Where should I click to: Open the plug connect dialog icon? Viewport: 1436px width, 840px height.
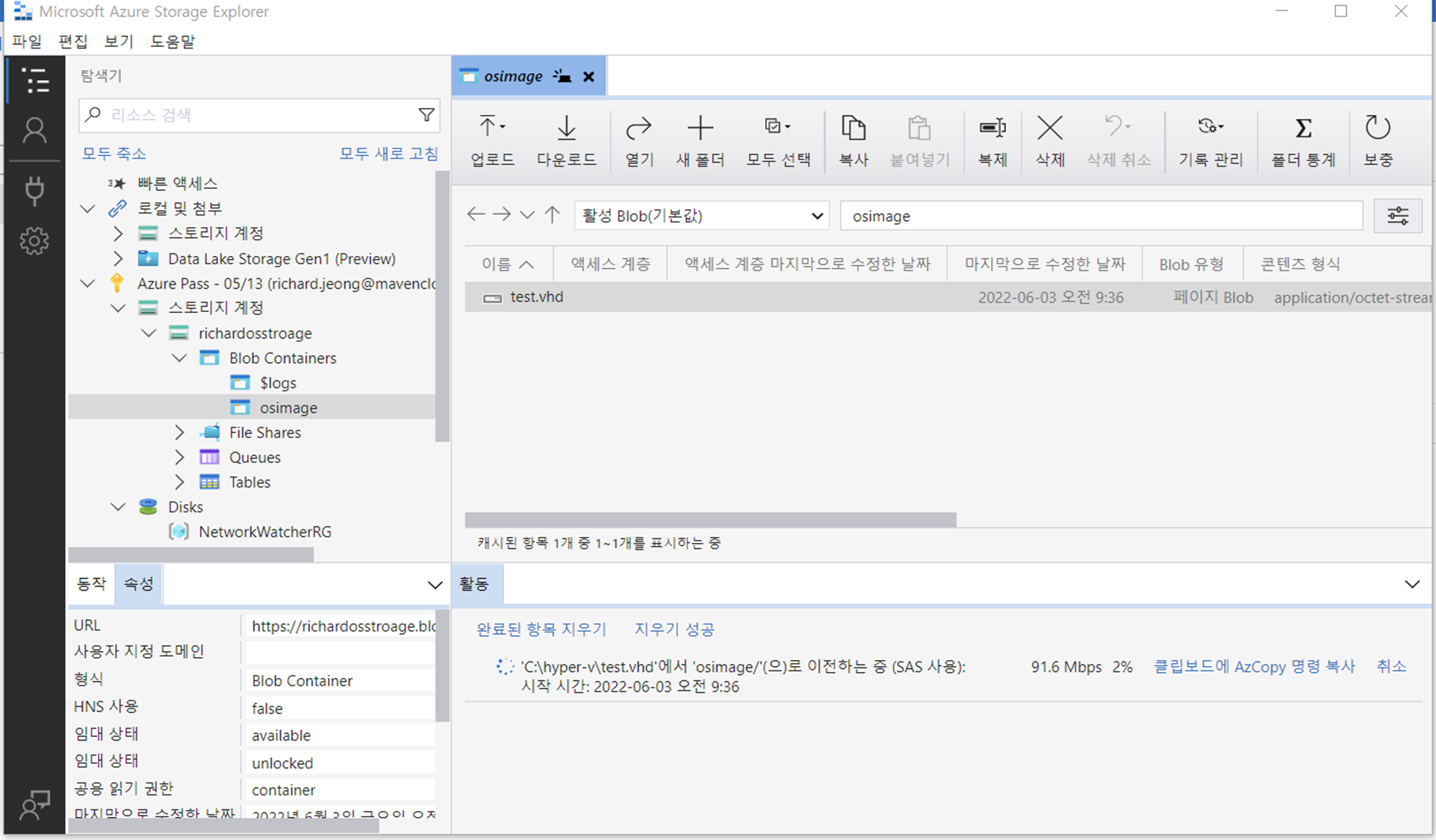tap(34, 190)
